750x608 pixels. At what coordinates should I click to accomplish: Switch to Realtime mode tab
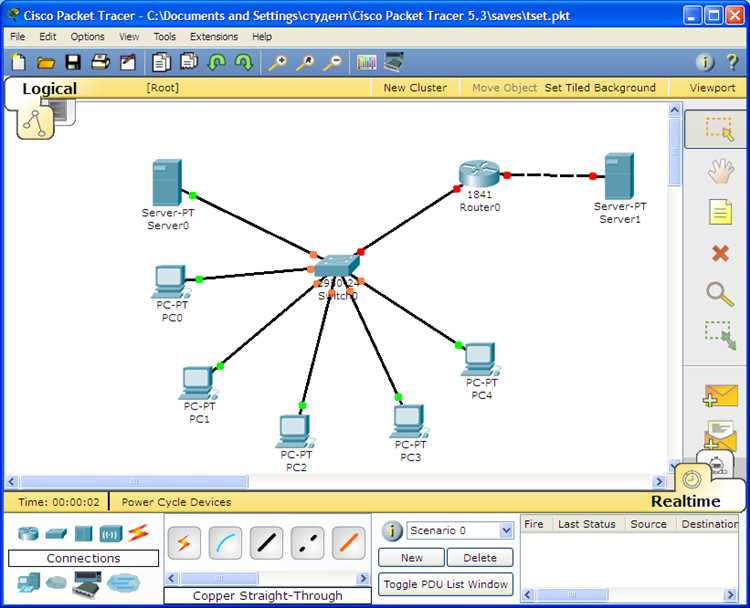pyautogui.click(x=685, y=501)
